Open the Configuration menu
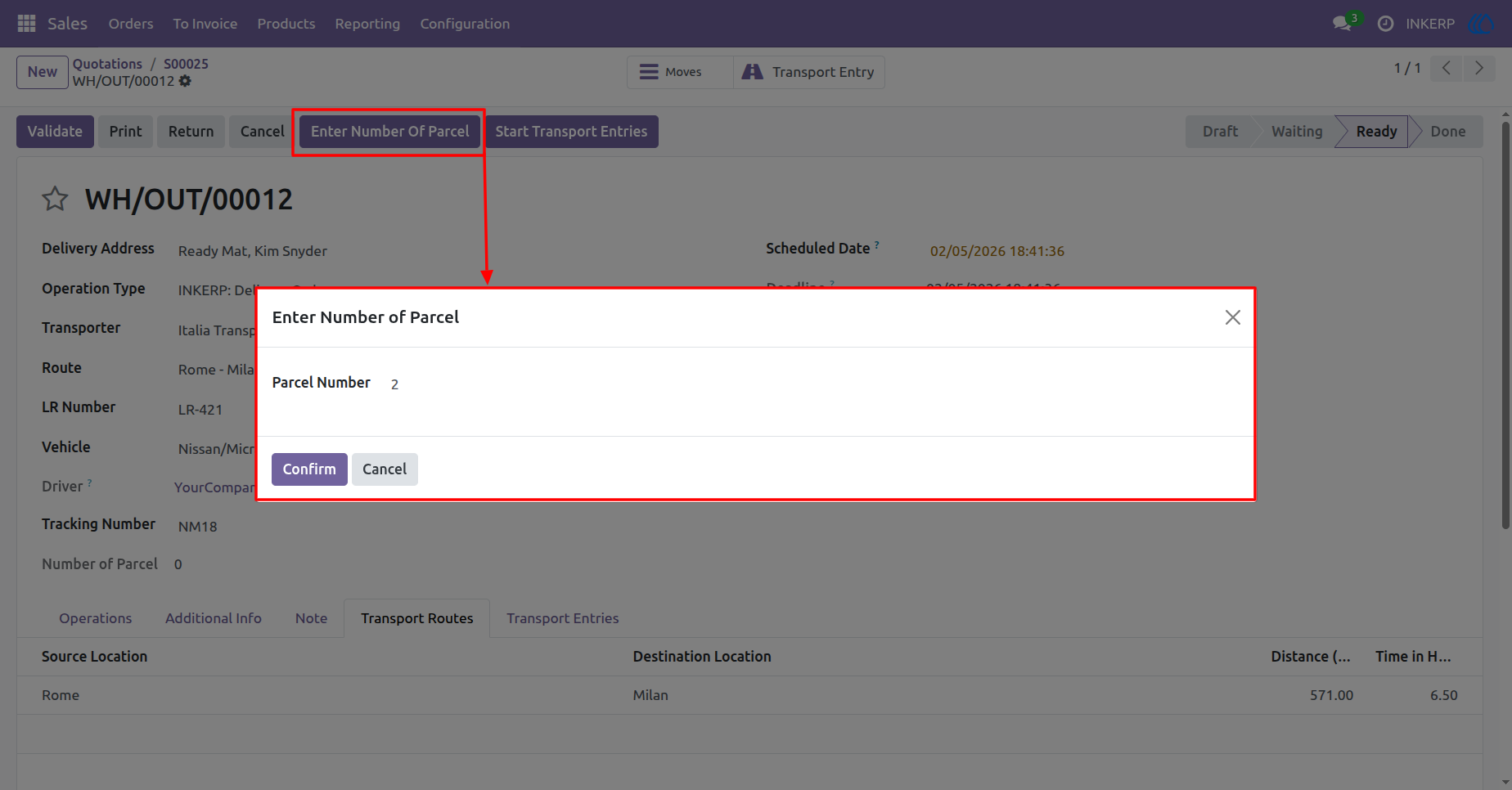 pyautogui.click(x=465, y=24)
